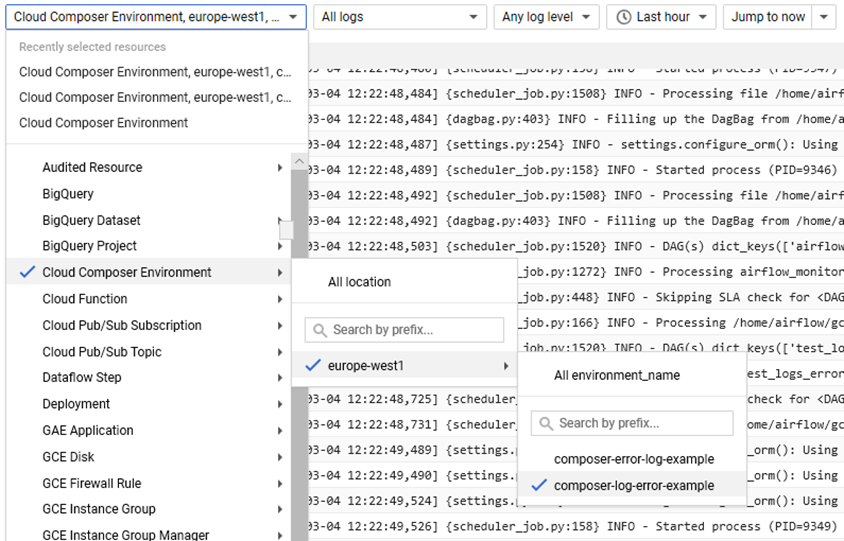
Task: Expand the Dataflow Step submenu arrow
Action: 280,377
